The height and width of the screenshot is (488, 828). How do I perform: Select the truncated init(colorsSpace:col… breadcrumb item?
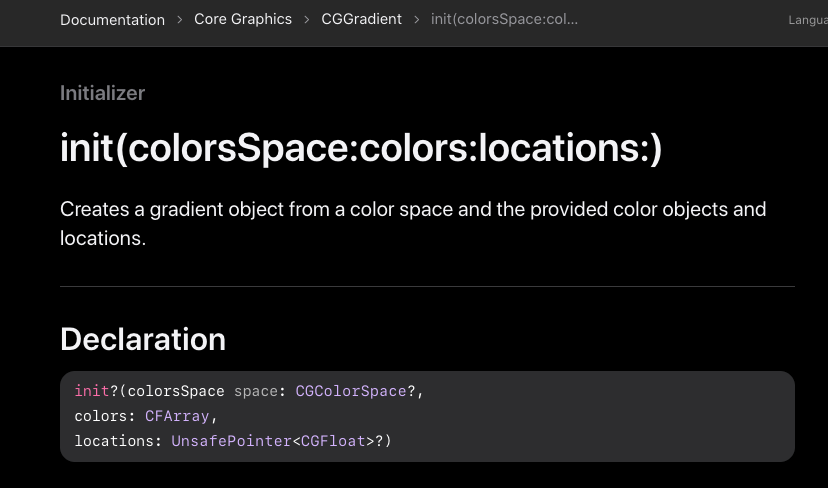[x=504, y=20]
